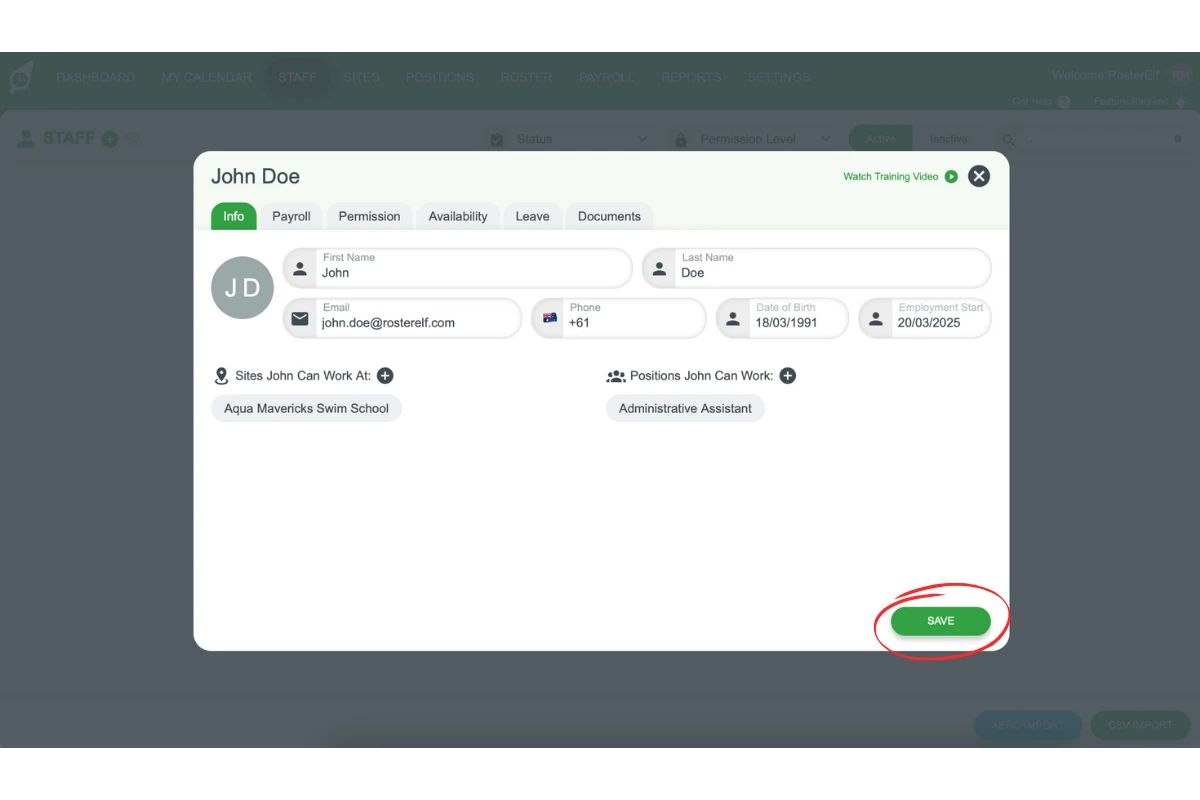The height and width of the screenshot is (800, 1200).
Task: Open DASHBOARD in the background nav
Action: [96, 77]
